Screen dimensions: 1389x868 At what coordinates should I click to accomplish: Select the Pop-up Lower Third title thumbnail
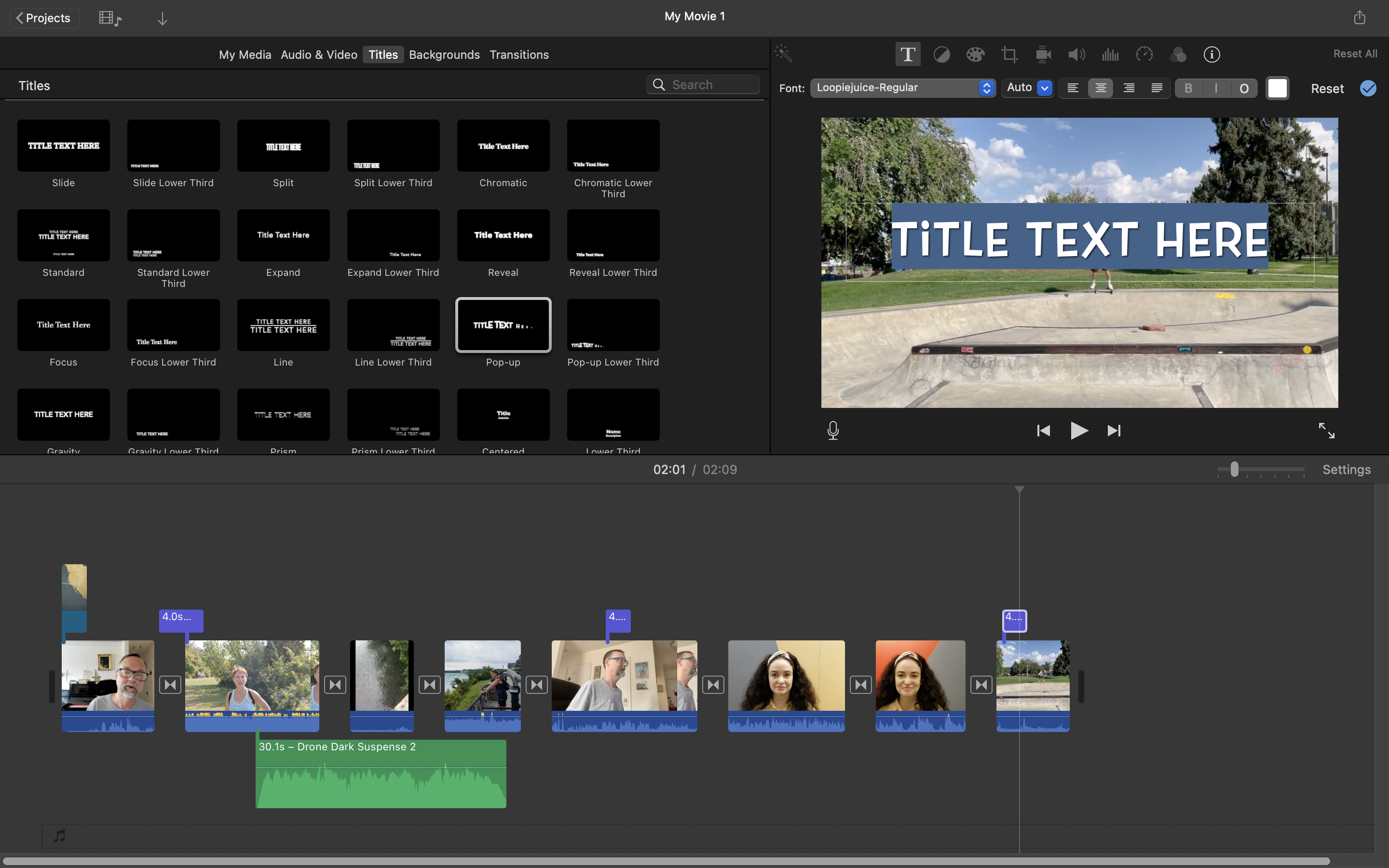coord(613,325)
